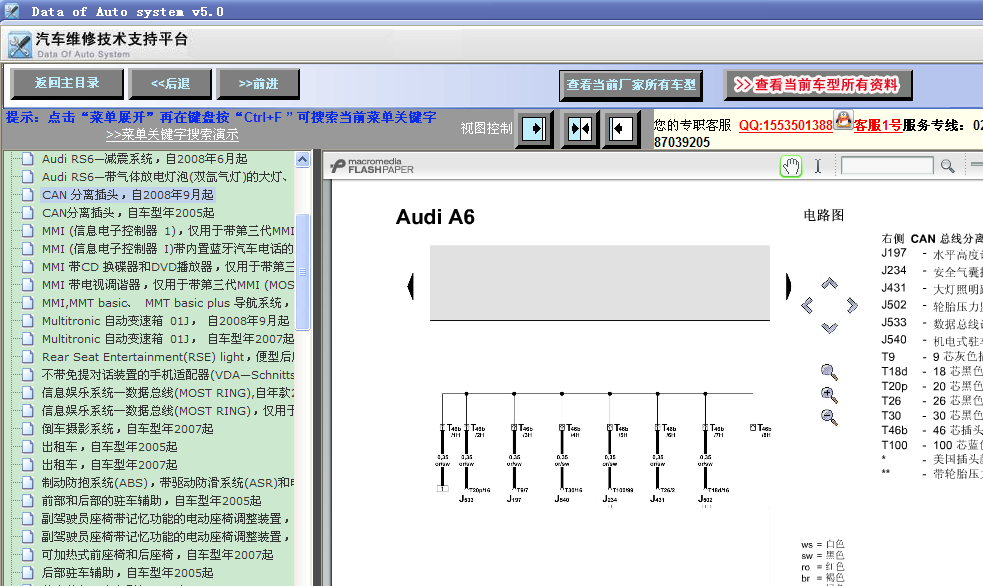
Task: Open 制动防抱系统(ABS) entry
Action: click(x=167, y=483)
